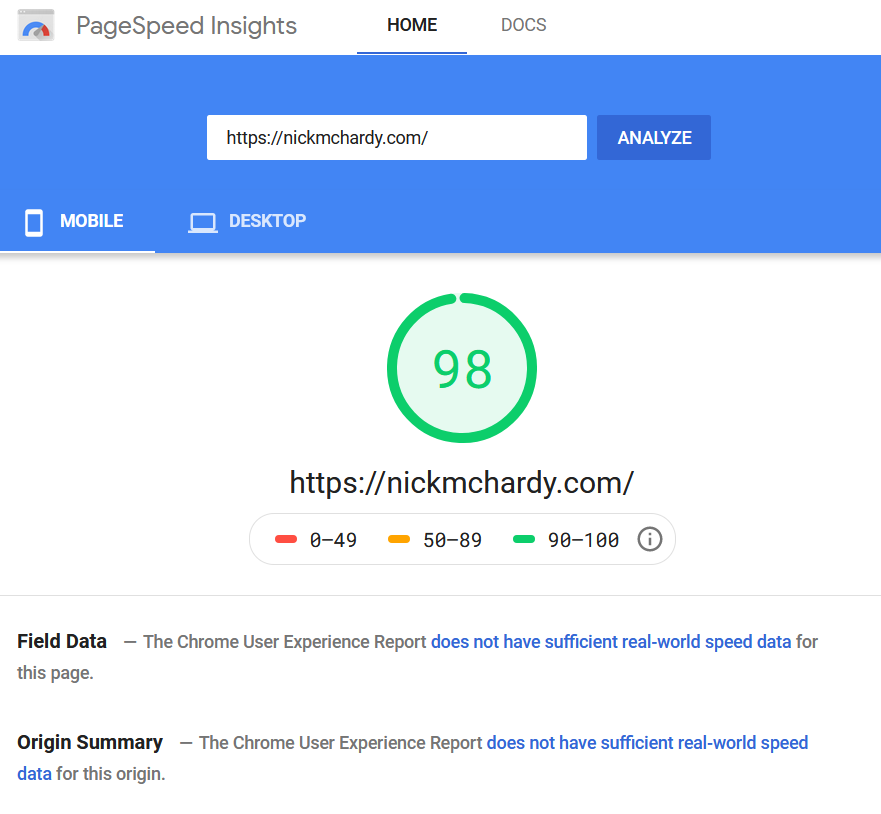Screen dimensions: 881x814
Task: Click the ANALYZE button
Action: tap(654, 138)
